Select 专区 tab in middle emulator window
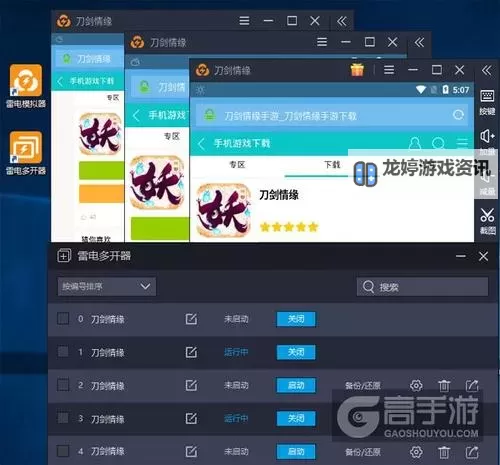Screen dimensions: 500x465 click(x=172, y=136)
